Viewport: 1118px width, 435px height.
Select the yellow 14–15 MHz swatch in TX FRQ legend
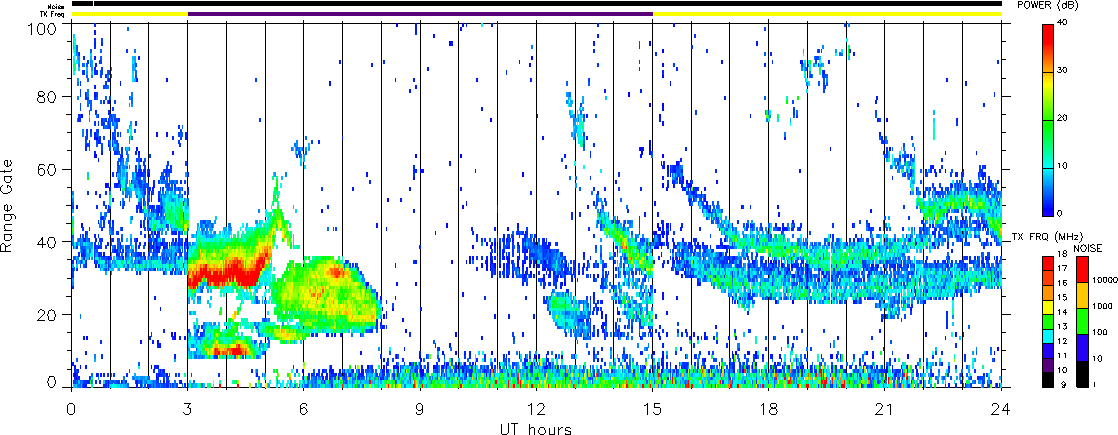point(1047,306)
